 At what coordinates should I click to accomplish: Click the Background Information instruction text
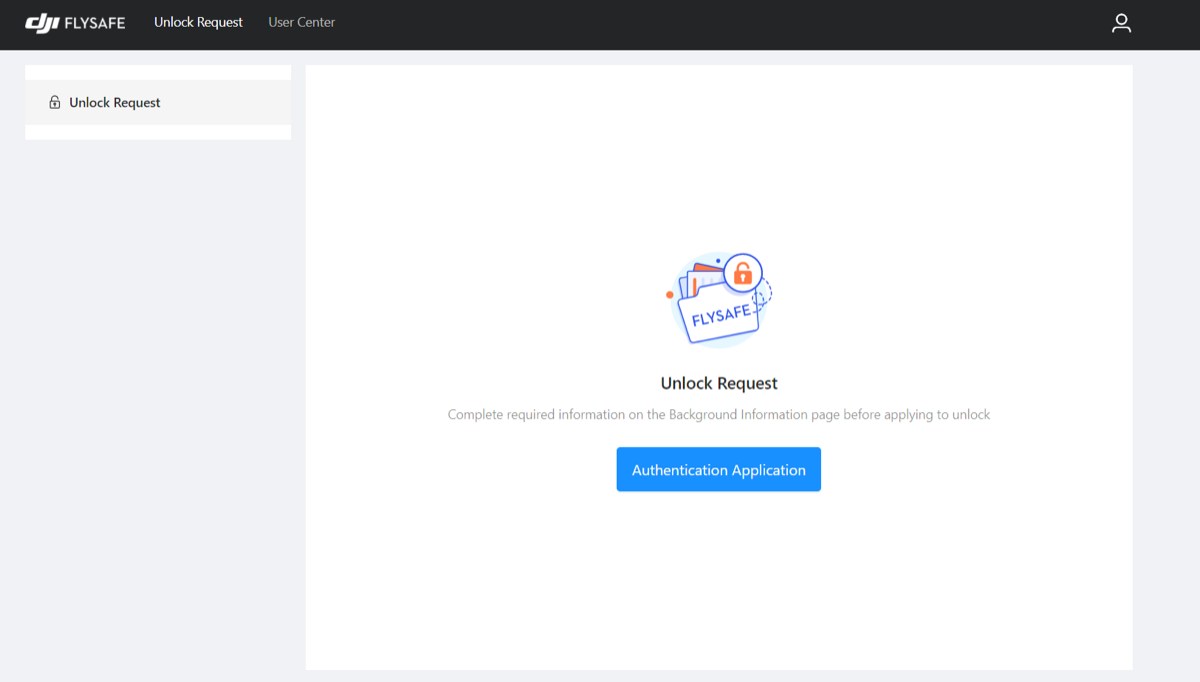click(718, 414)
